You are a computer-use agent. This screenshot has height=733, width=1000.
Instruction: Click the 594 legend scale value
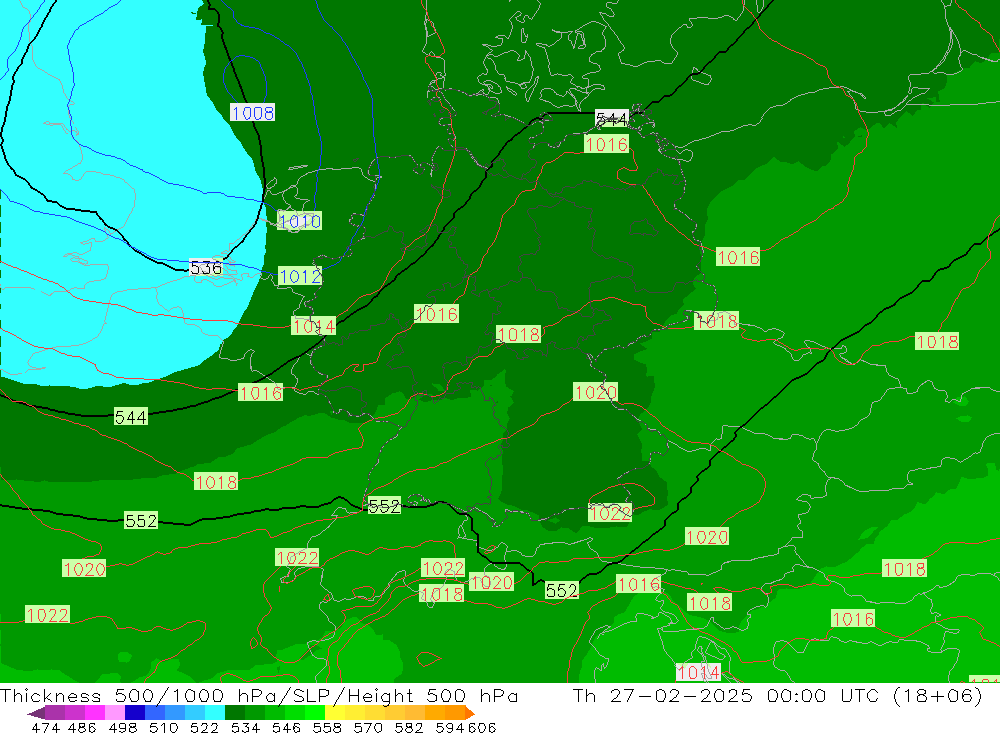(450, 728)
